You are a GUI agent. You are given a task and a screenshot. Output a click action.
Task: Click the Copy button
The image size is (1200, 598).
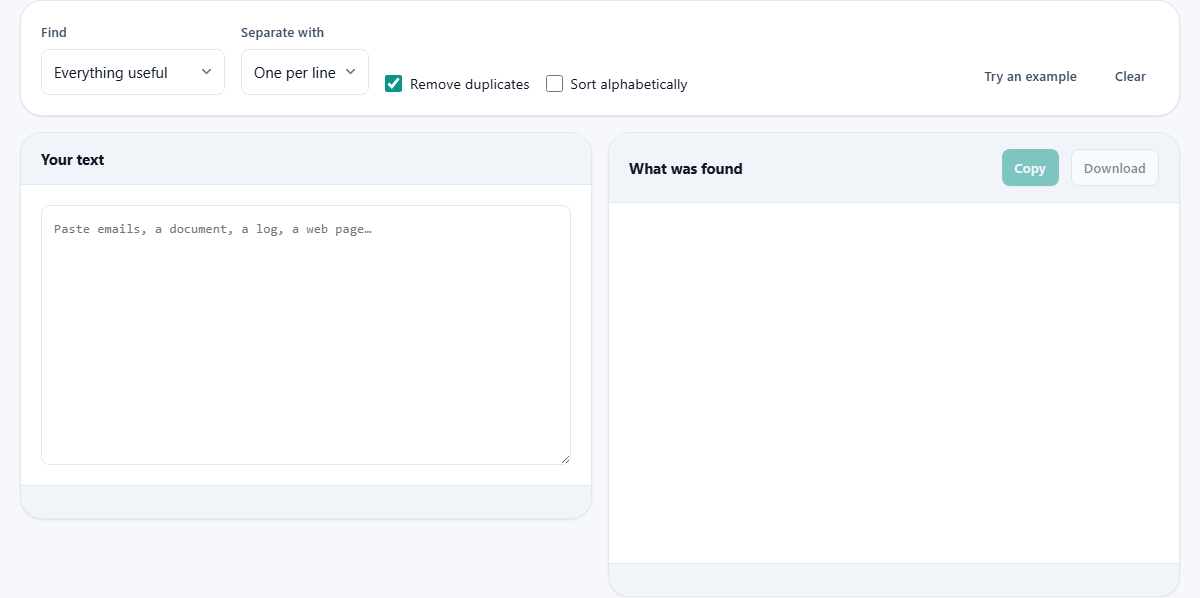click(x=1030, y=168)
